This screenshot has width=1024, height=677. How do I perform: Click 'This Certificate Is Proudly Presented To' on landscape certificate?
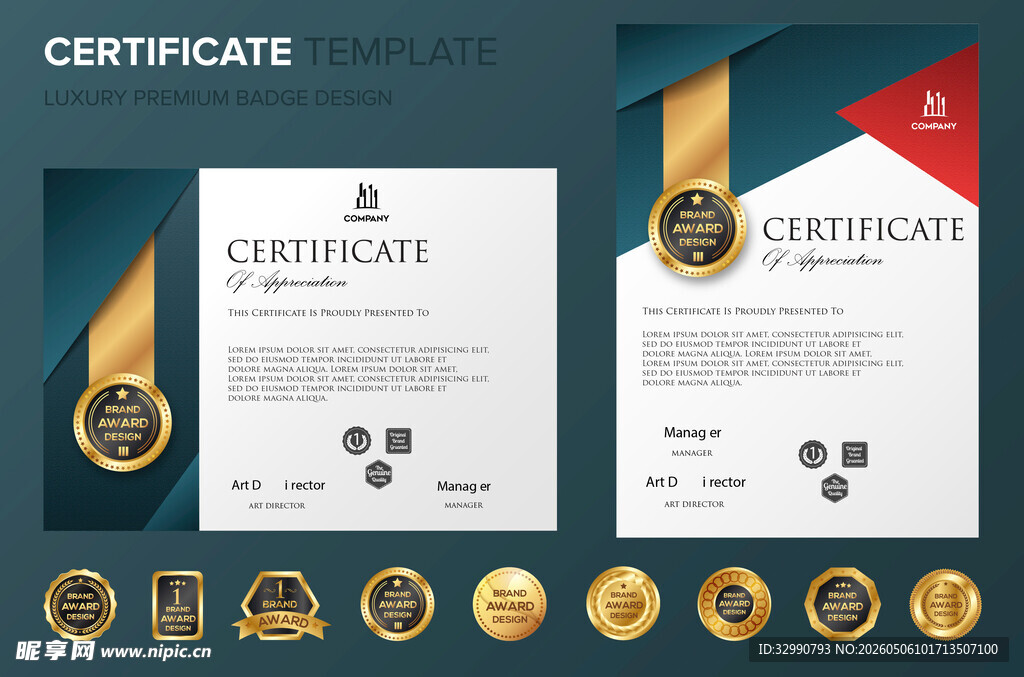click(x=328, y=313)
